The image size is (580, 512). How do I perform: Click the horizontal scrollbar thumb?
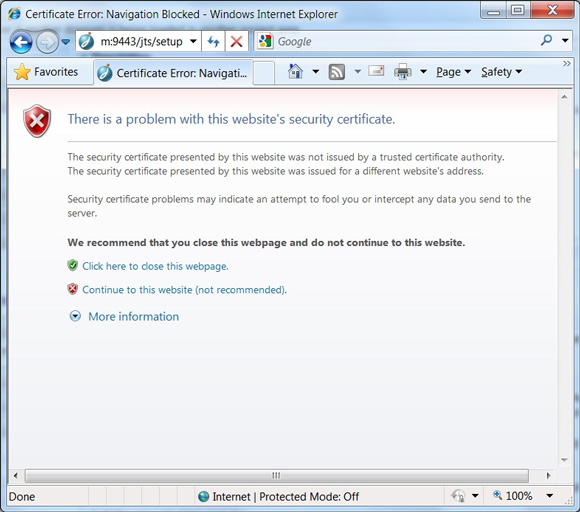coord(276,476)
